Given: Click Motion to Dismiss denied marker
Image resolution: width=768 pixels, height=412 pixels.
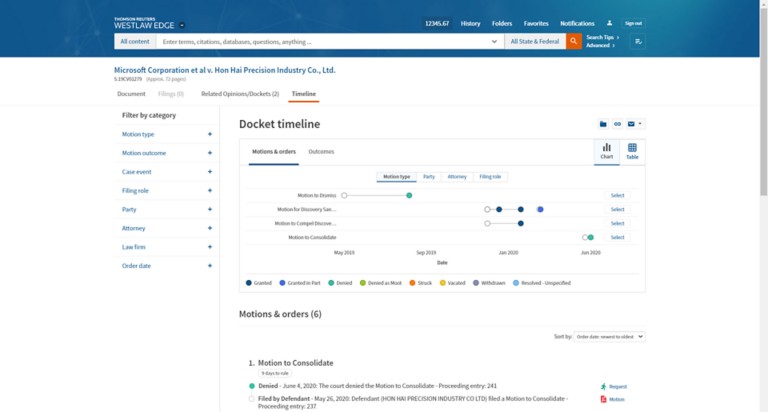Looking at the screenshot, I should pos(409,195).
